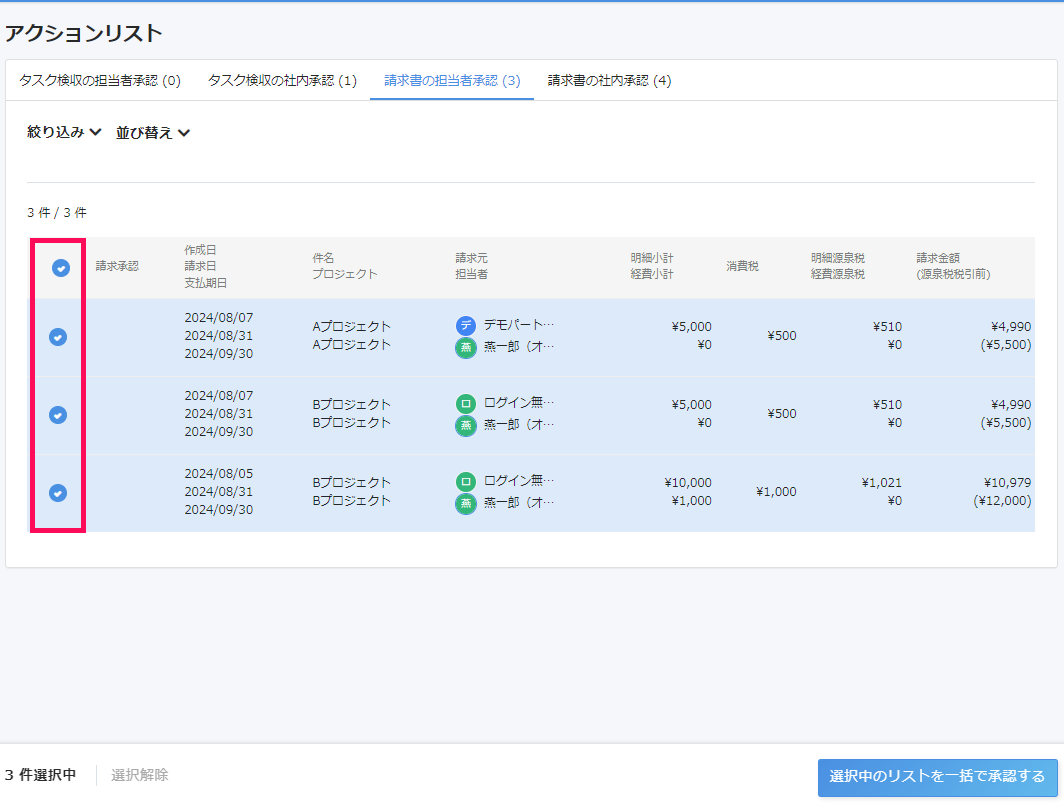Uncheck the Aプロジェクト invoice row checkbox
Viewport: 1064px width, 807px height.
[58, 337]
